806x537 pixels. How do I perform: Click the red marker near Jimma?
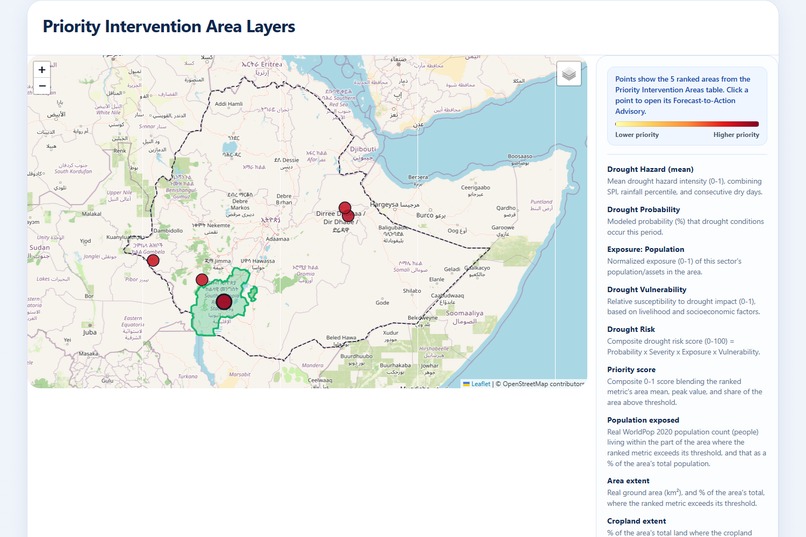pos(202,280)
